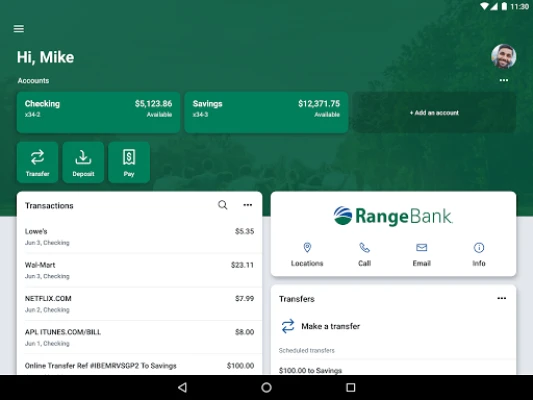Open the Savings account card

point(266,112)
